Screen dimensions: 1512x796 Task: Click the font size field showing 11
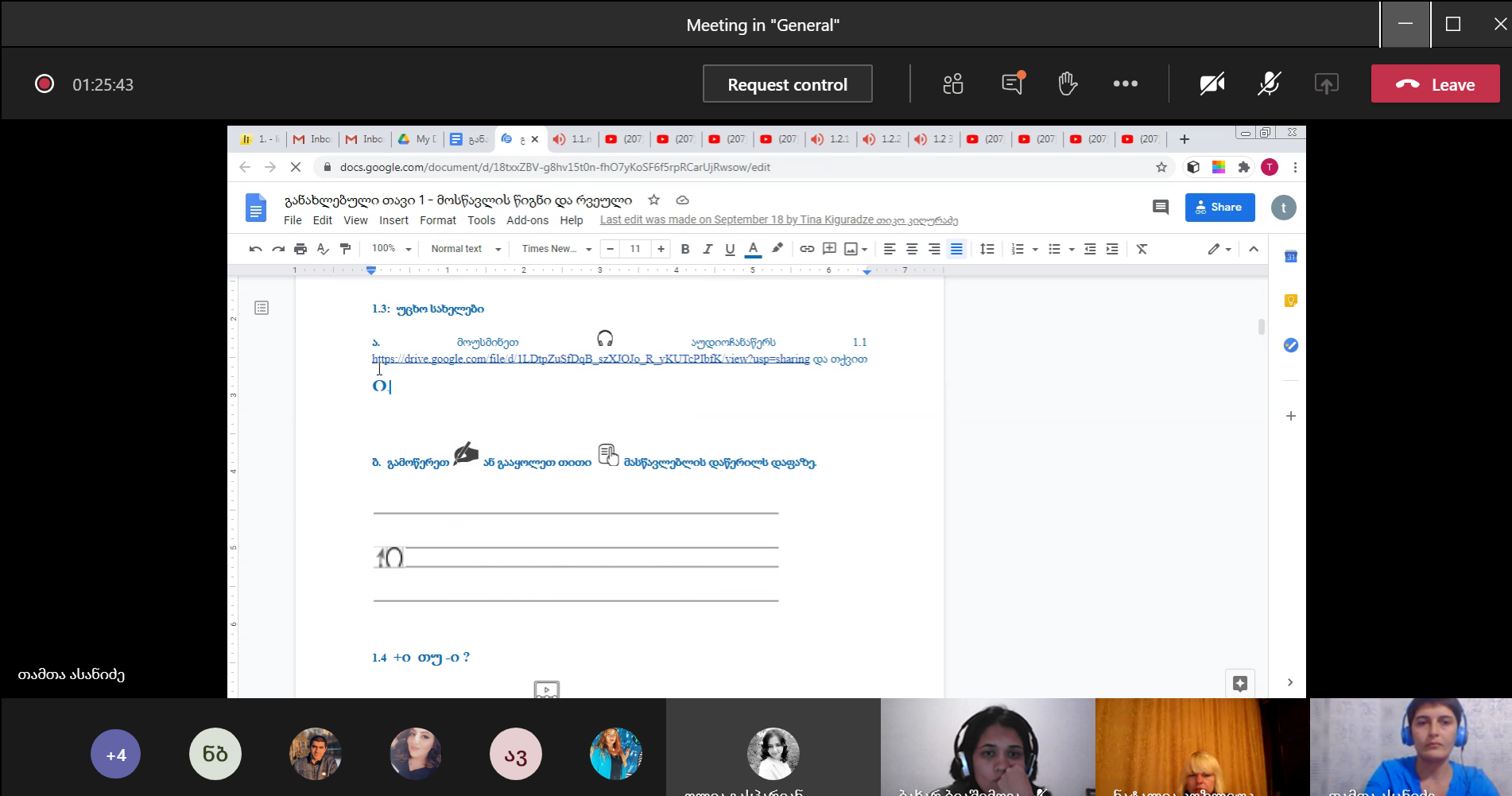635,249
